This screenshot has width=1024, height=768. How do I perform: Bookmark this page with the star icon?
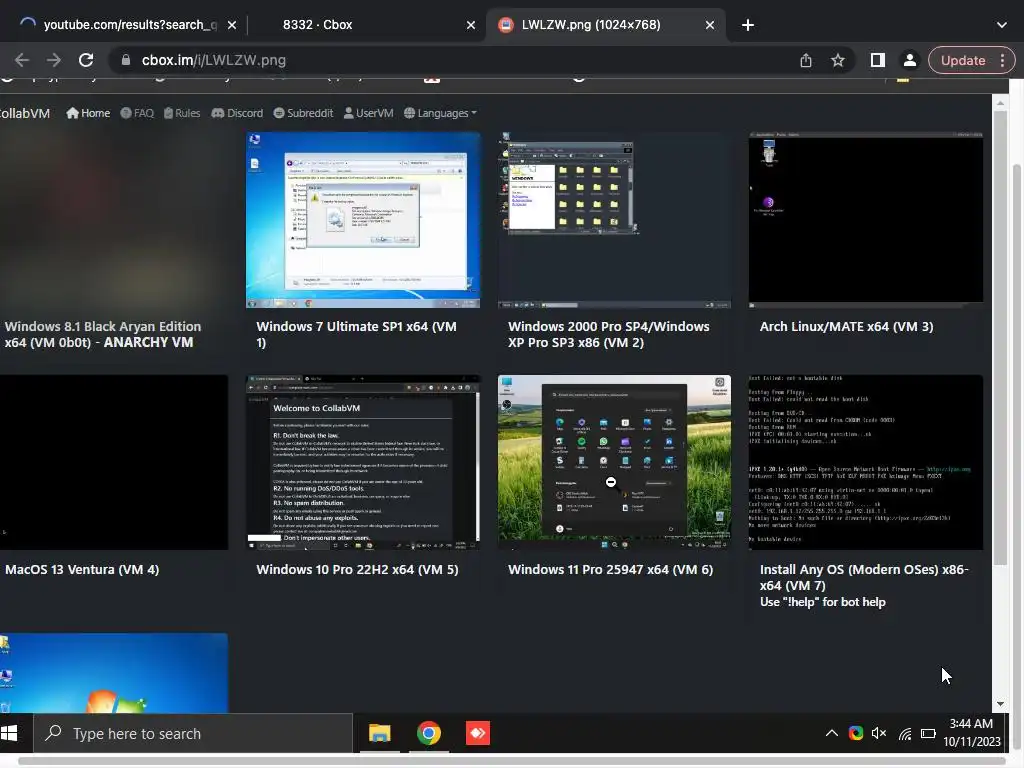(x=838, y=60)
